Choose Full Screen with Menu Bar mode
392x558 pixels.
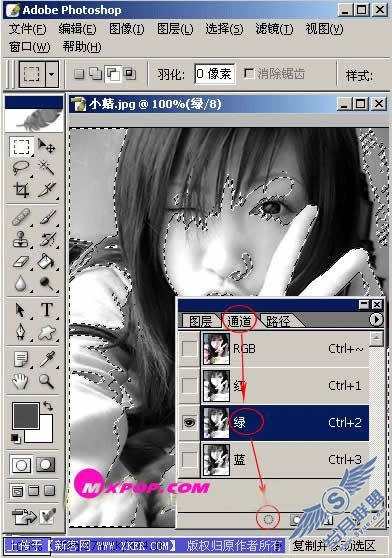click(33, 491)
